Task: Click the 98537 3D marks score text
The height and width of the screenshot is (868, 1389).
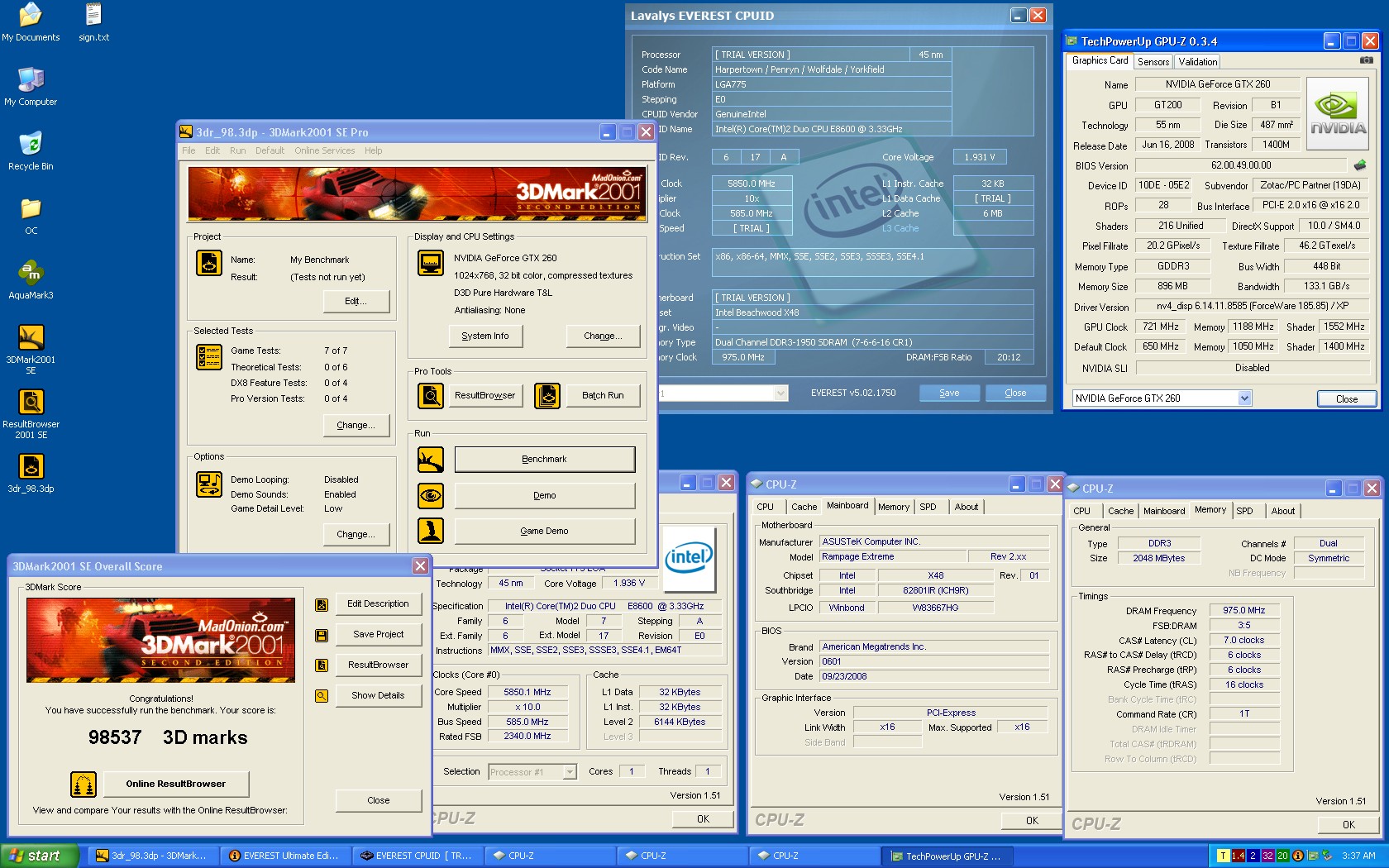Action: point(168,737)
